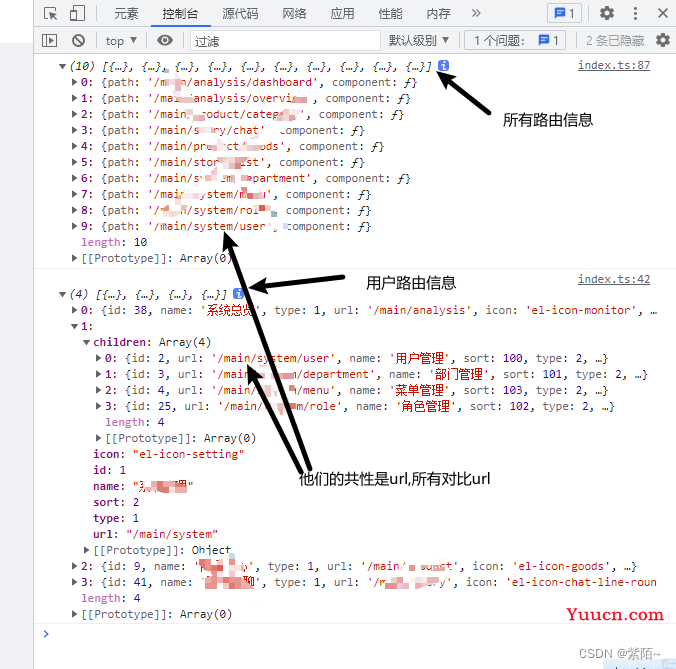Click the length: 10 property
Viewport: 676px width, 669px height.
click(x=114, y=242)
